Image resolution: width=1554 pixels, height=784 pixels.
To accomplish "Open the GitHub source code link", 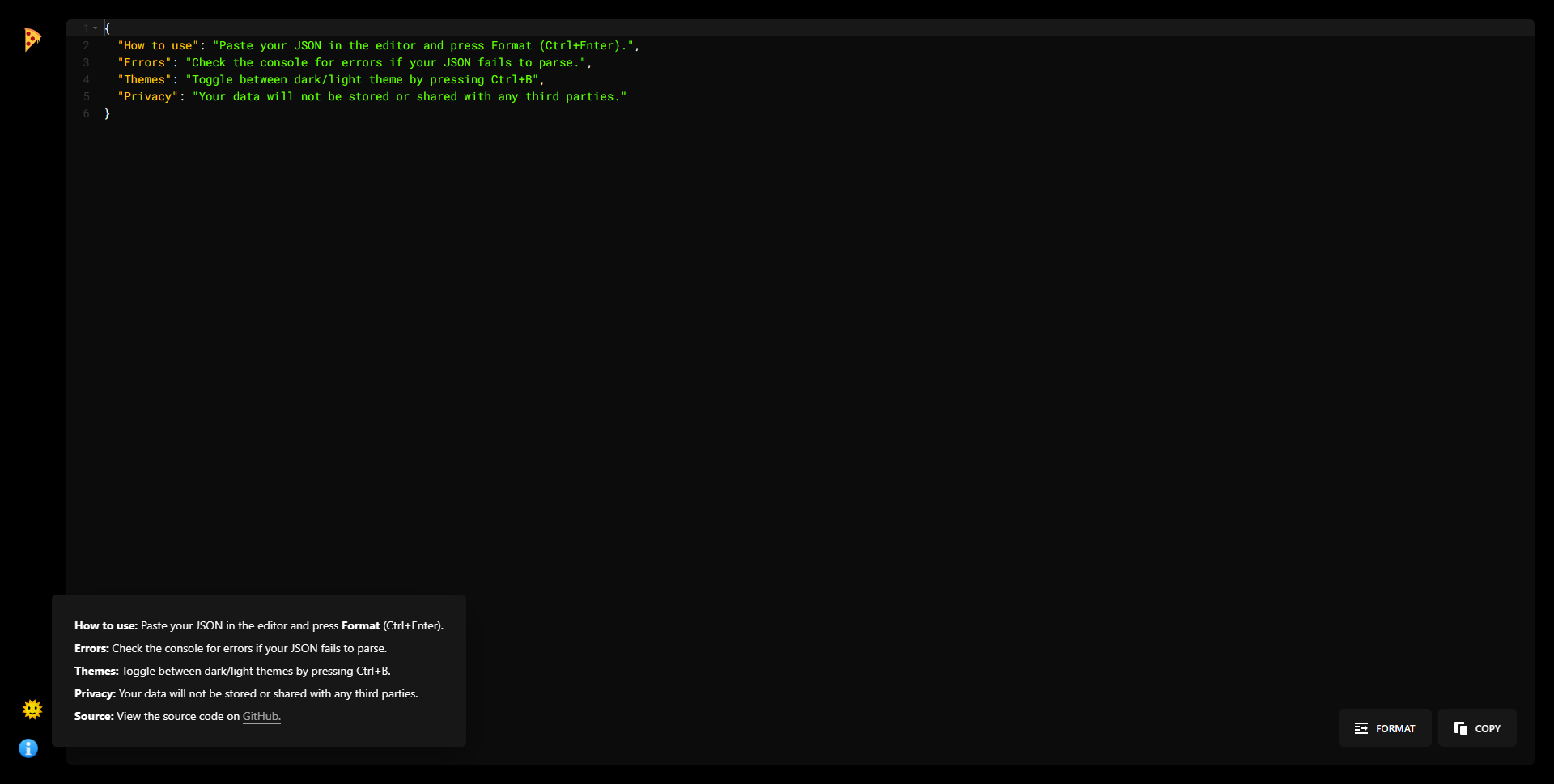I will (x=261, y=716).
